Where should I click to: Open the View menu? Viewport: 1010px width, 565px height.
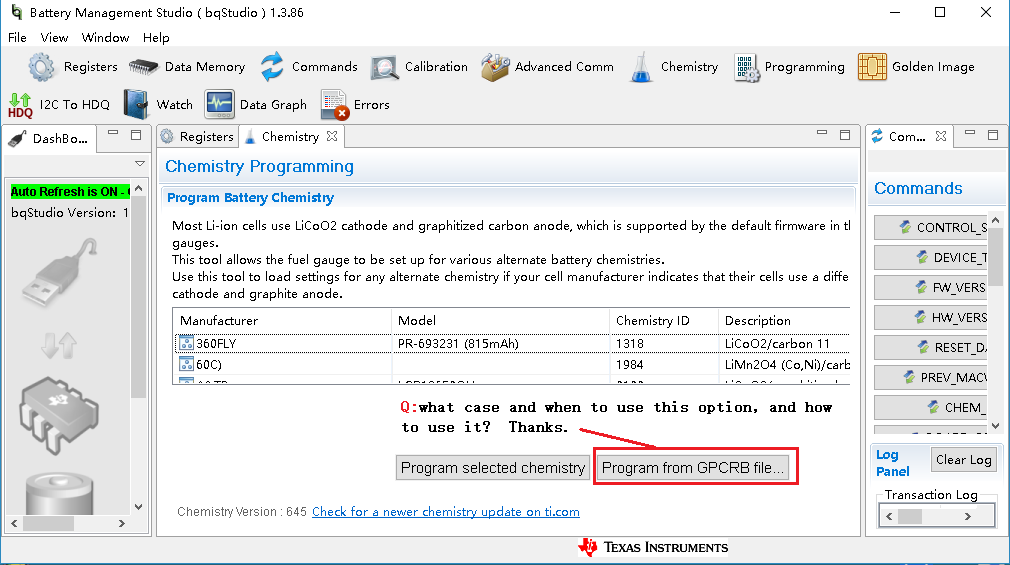pyautogui.click(x=54, y=38)
